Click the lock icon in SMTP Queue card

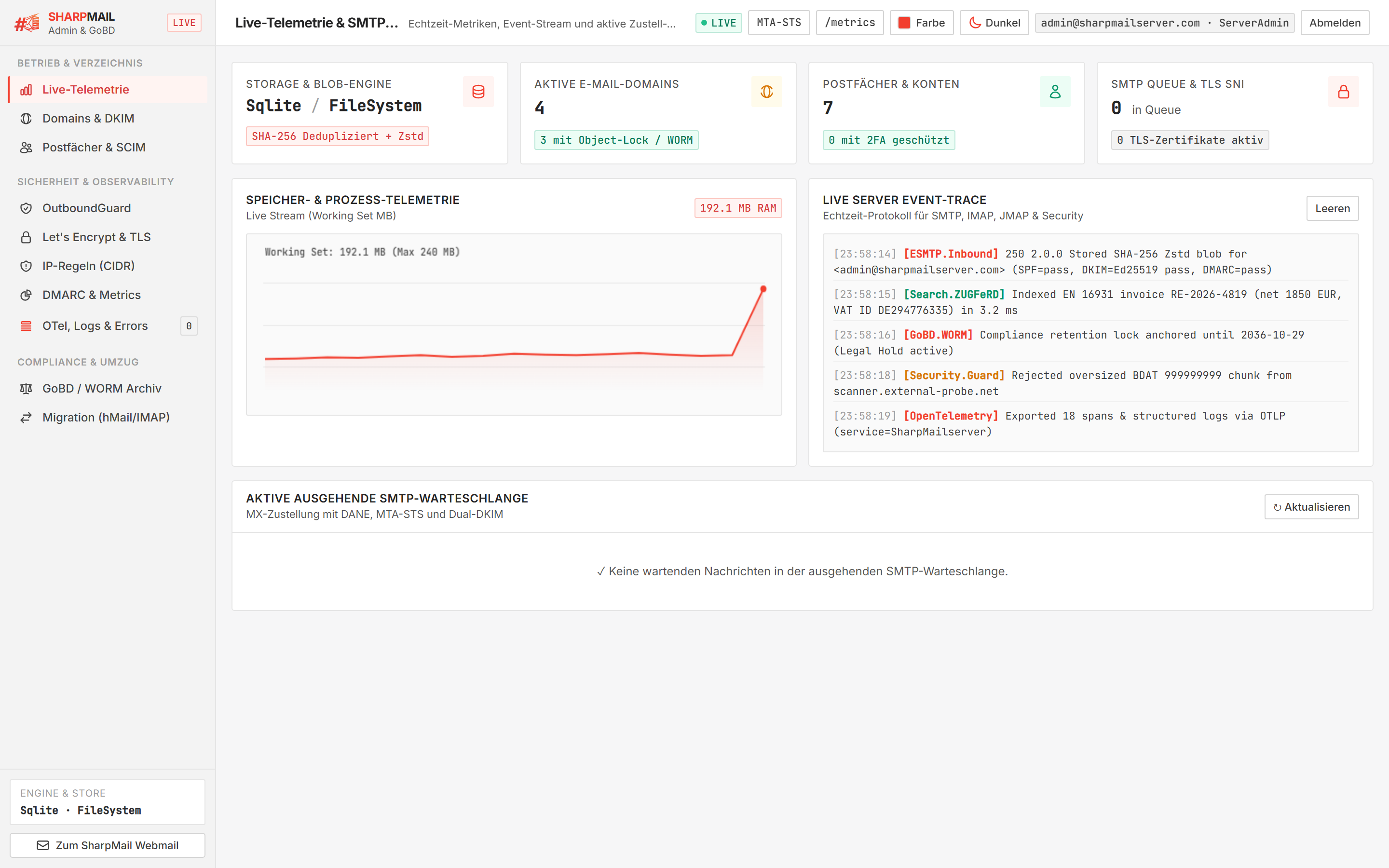pos(1344,92)
